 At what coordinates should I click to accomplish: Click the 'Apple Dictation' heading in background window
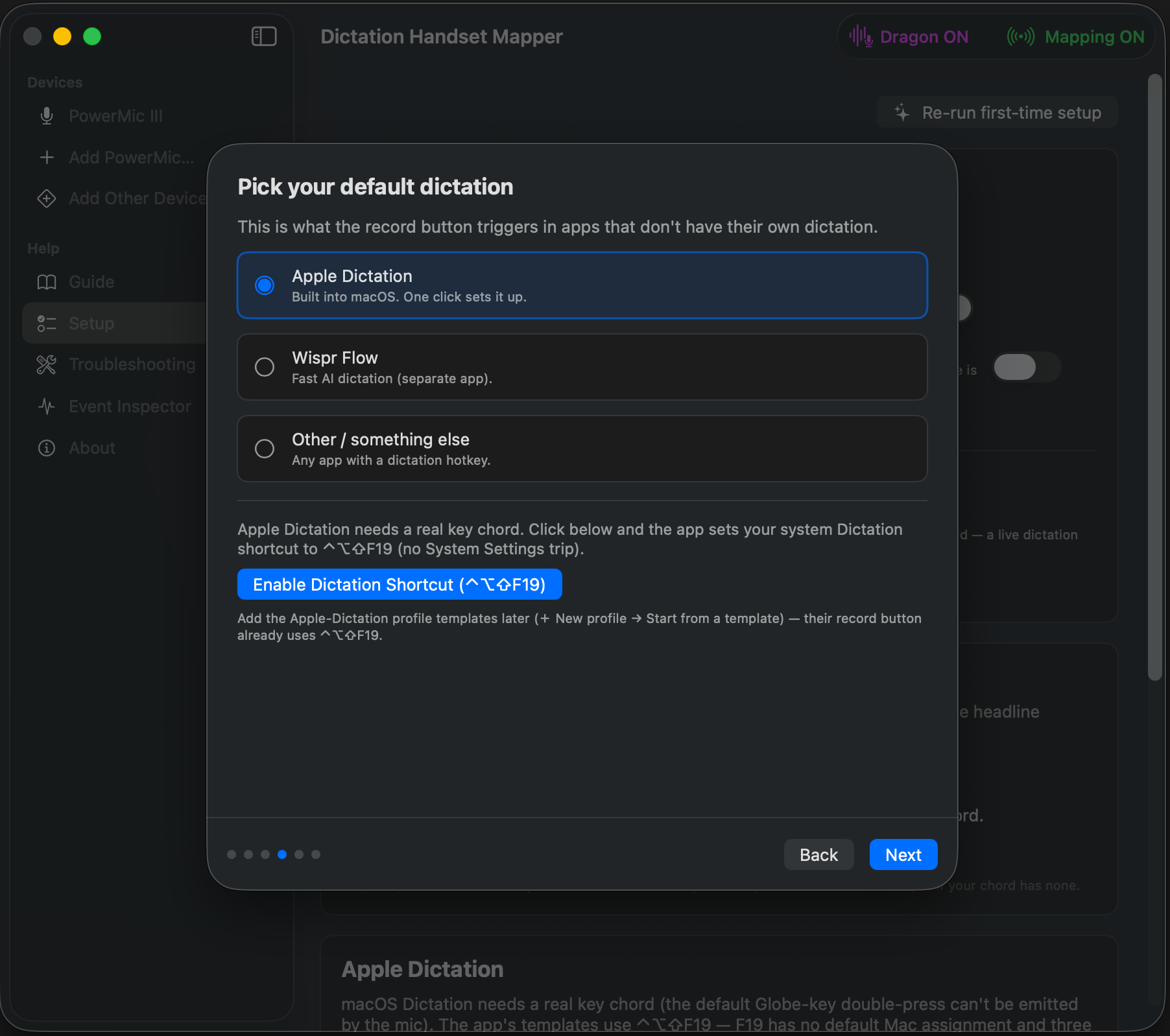[422, 969]
